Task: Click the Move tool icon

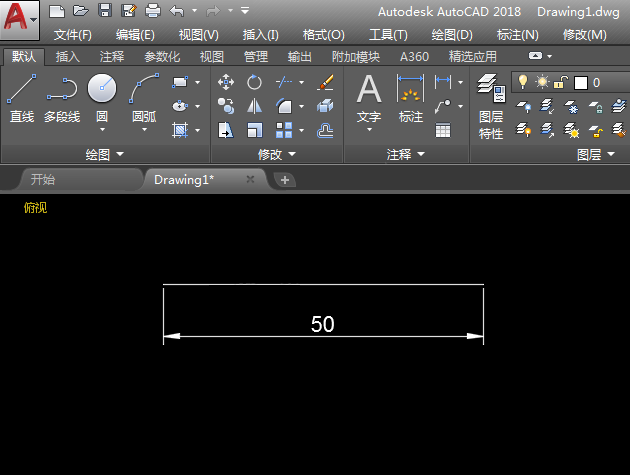Action: 226,82
